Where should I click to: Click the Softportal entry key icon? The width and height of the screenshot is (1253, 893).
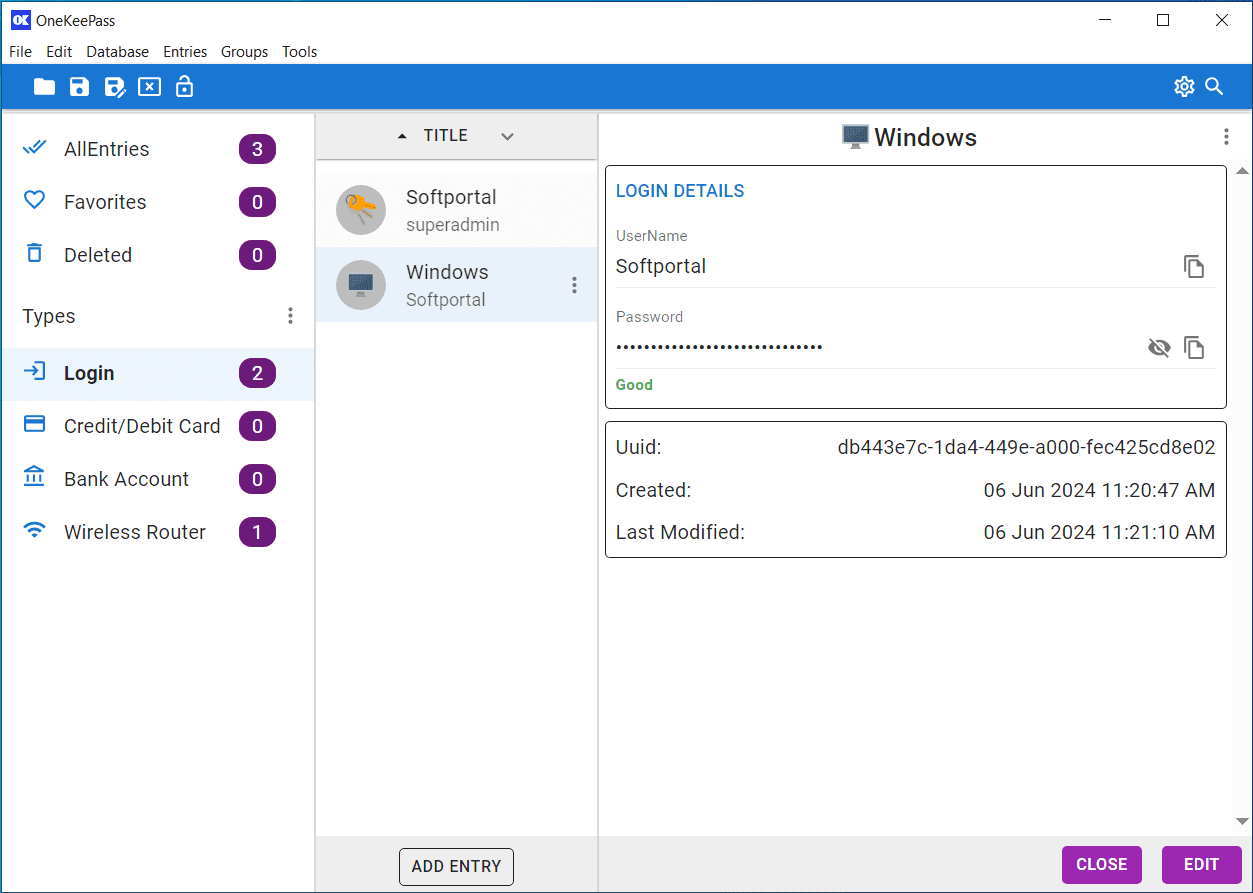[x=361, y=210]
